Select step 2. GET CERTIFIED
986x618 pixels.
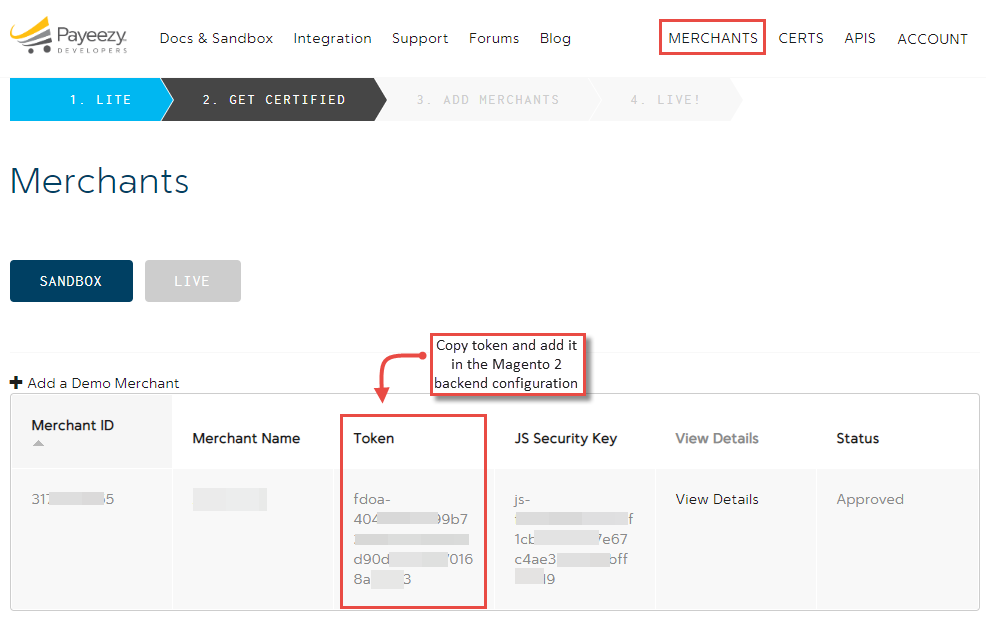click(274, 99)
